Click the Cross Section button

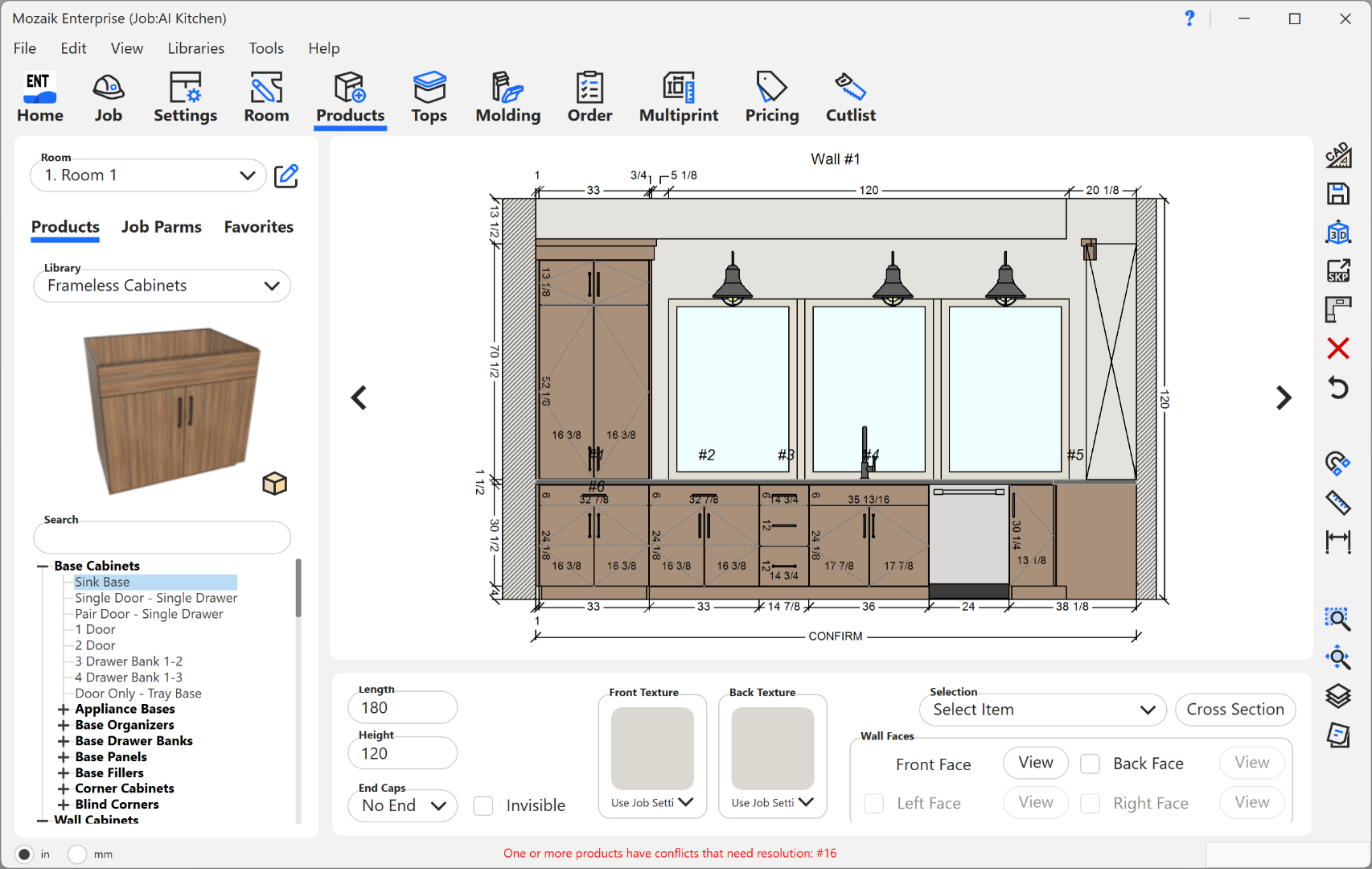tap(1235, 710)
